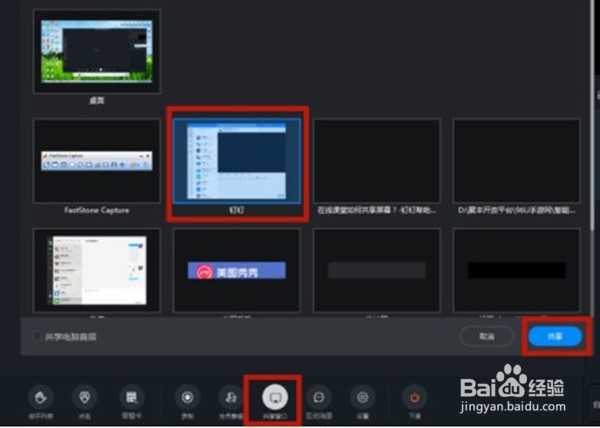Select the black bar window thumbnail
This screenshot has height=428, width=600.
[517, 270]
